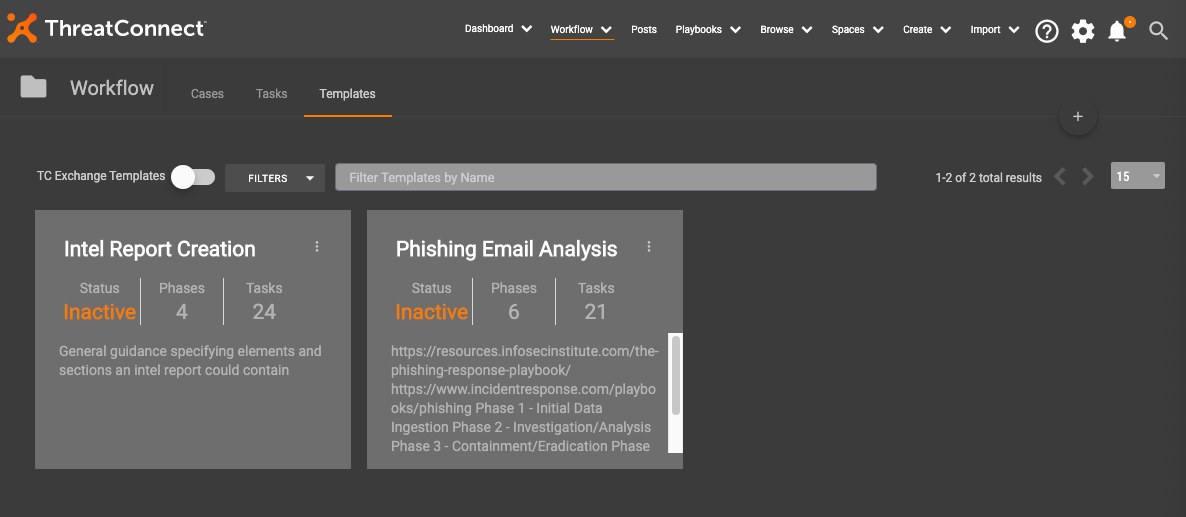1186x517 pixels.
Task: Click the search magnifier icon
Action: tap(1159, 31)
